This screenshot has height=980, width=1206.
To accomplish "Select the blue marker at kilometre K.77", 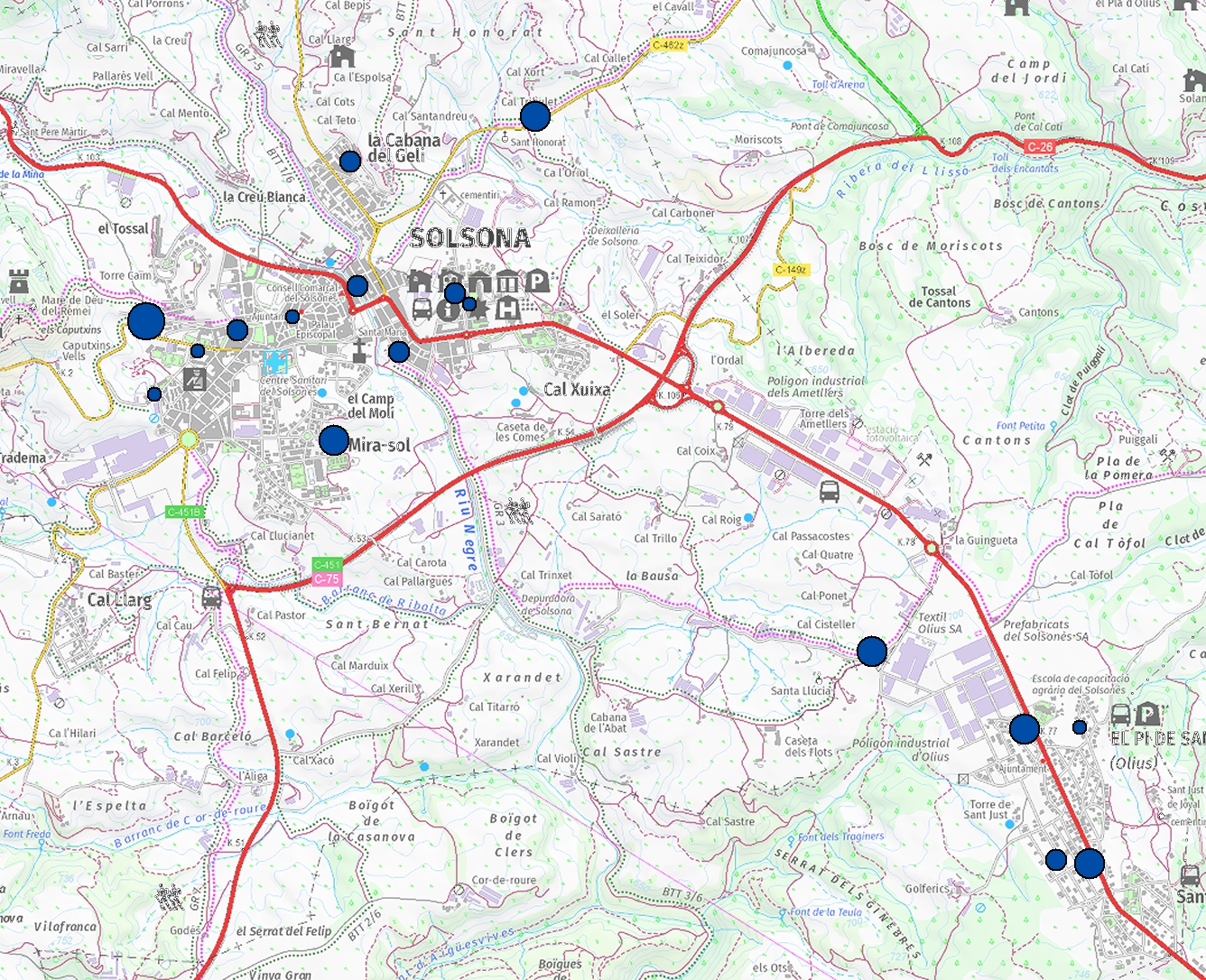I will click(1024, 728).
